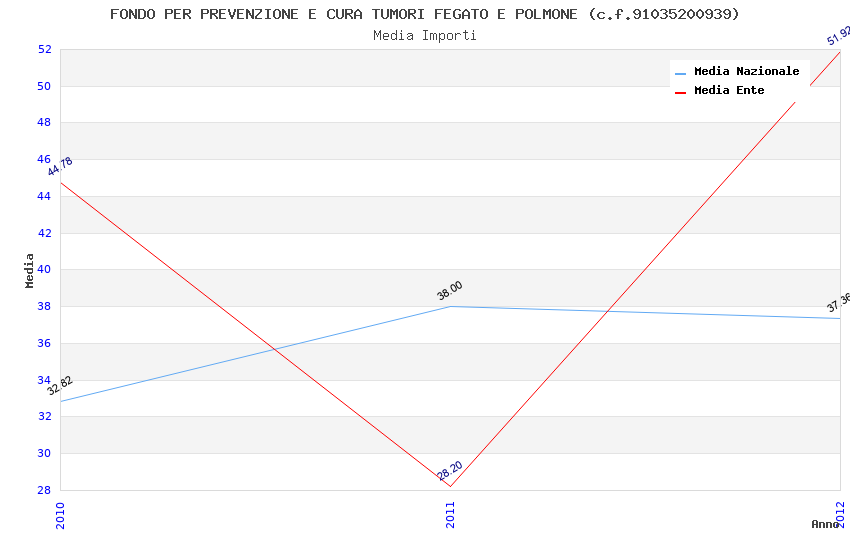Click the 51.92 data point label
The width and height of the screenshot is (850, 550).
coord(838,36)
